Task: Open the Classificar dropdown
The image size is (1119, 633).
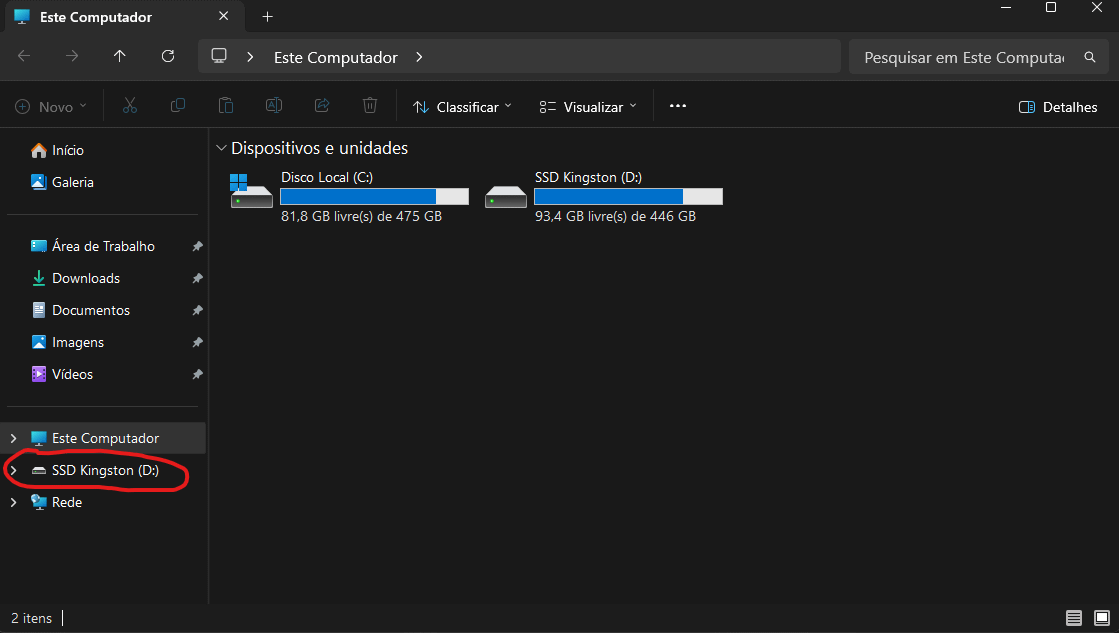Action: pyautogui.click(x=462, y=107)
